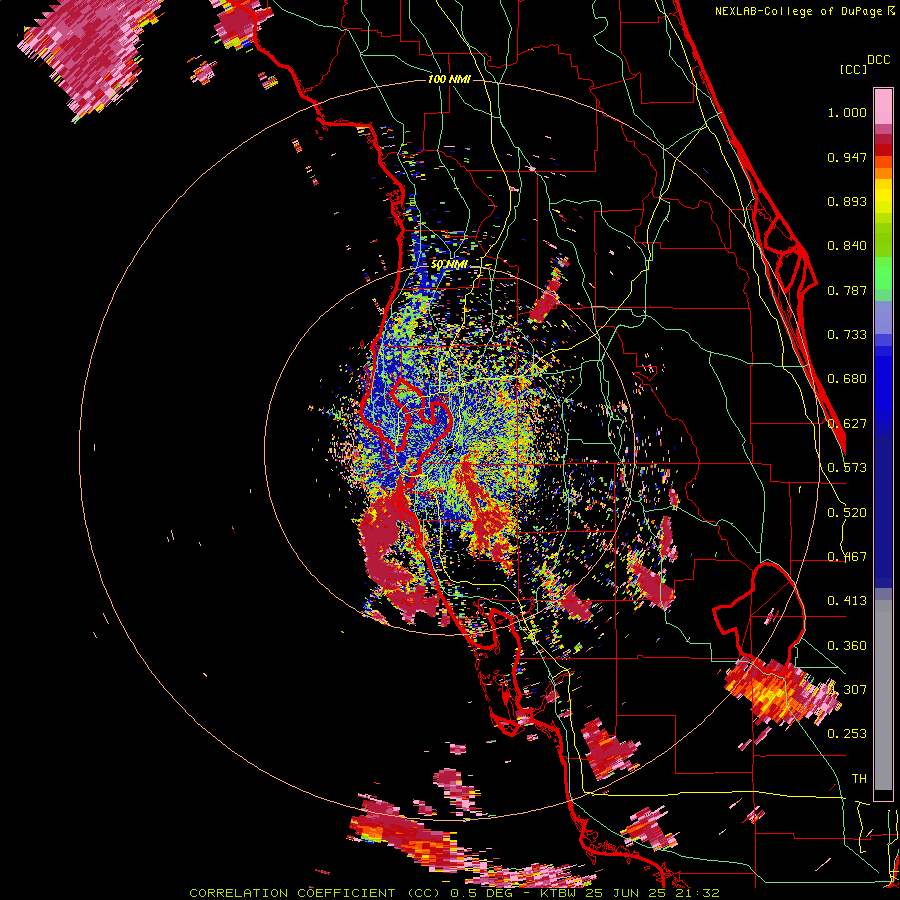Click the 0.413 scale value
The height and width of the screenshot is (900, 900).
847,601
